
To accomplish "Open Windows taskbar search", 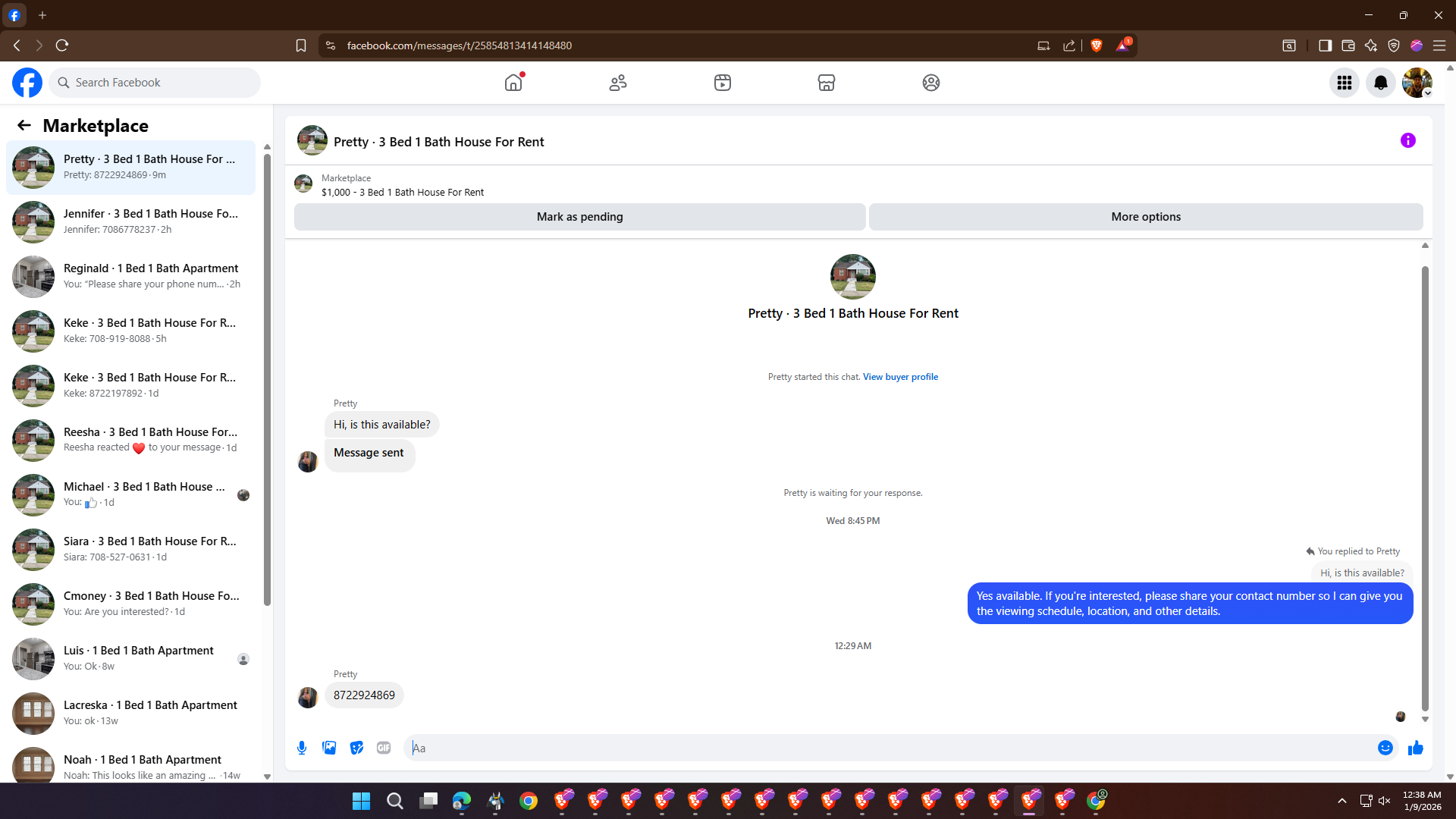I will (395, 801).
